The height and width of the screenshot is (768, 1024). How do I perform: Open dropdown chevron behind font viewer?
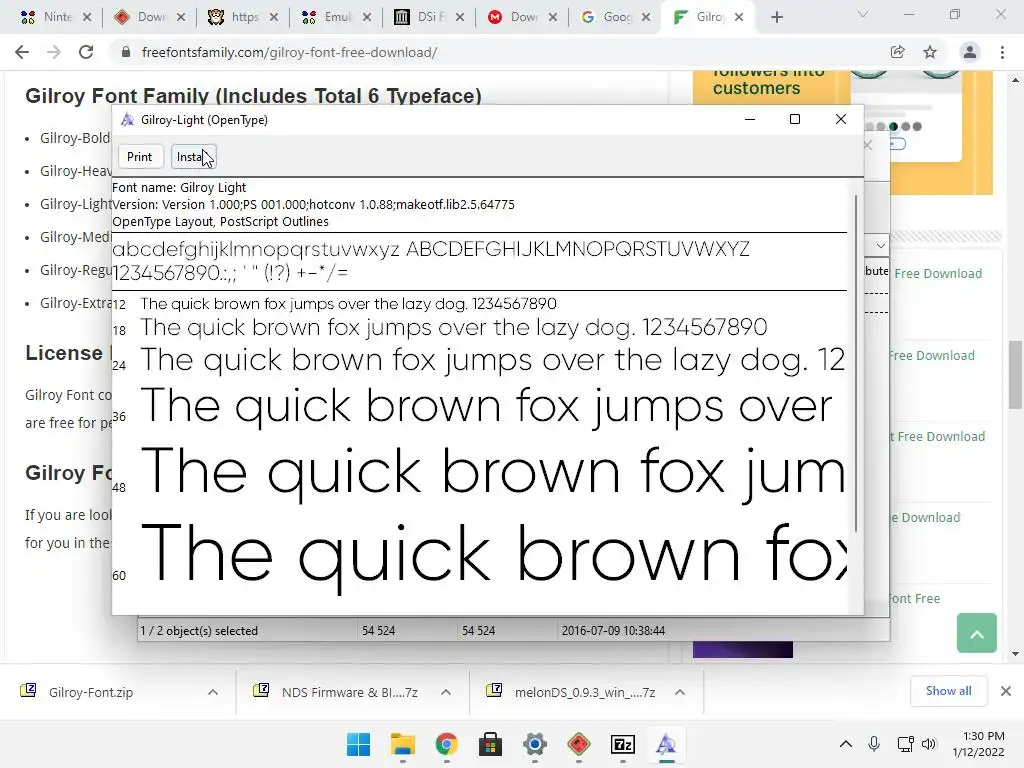880,246
